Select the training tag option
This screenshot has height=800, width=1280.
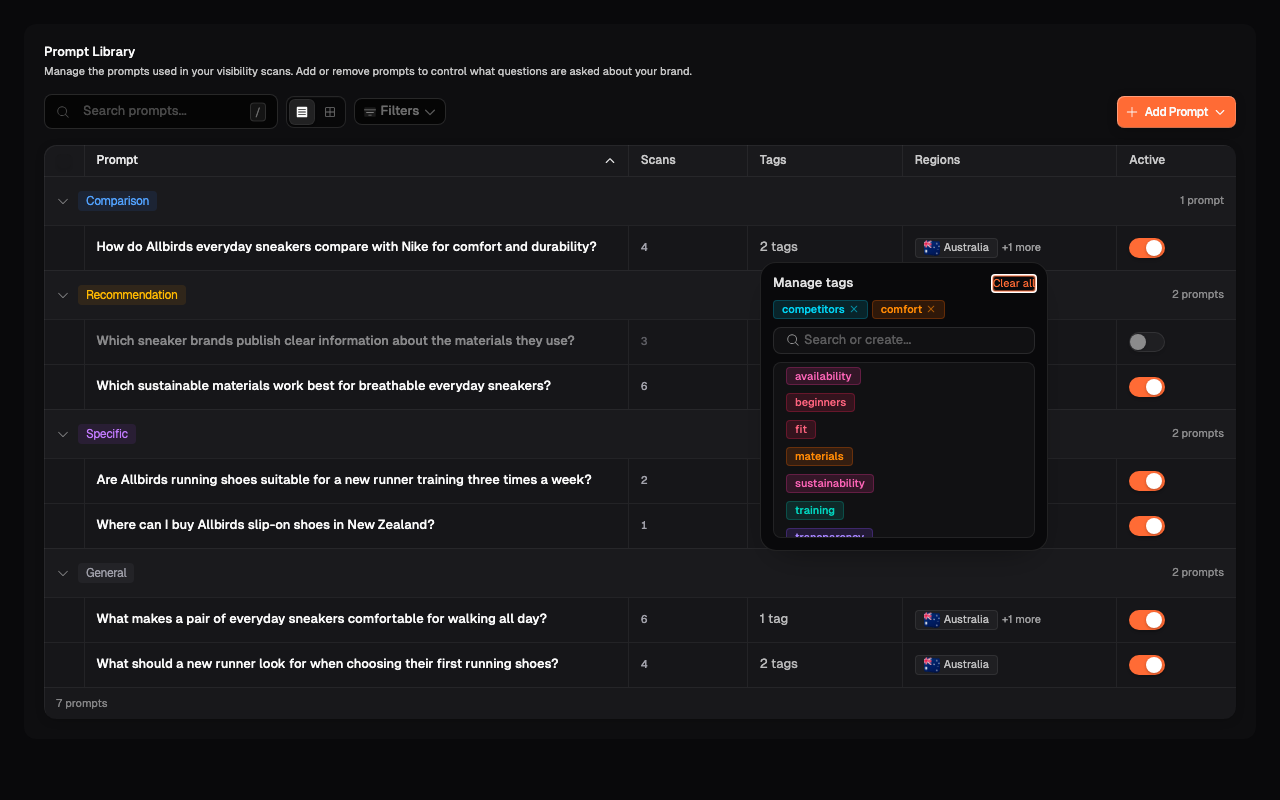click(x=815, y=510)
